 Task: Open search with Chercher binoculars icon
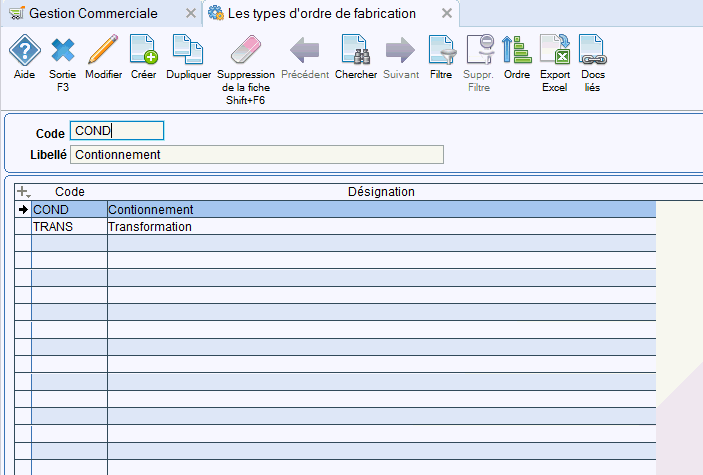point(356,51)
